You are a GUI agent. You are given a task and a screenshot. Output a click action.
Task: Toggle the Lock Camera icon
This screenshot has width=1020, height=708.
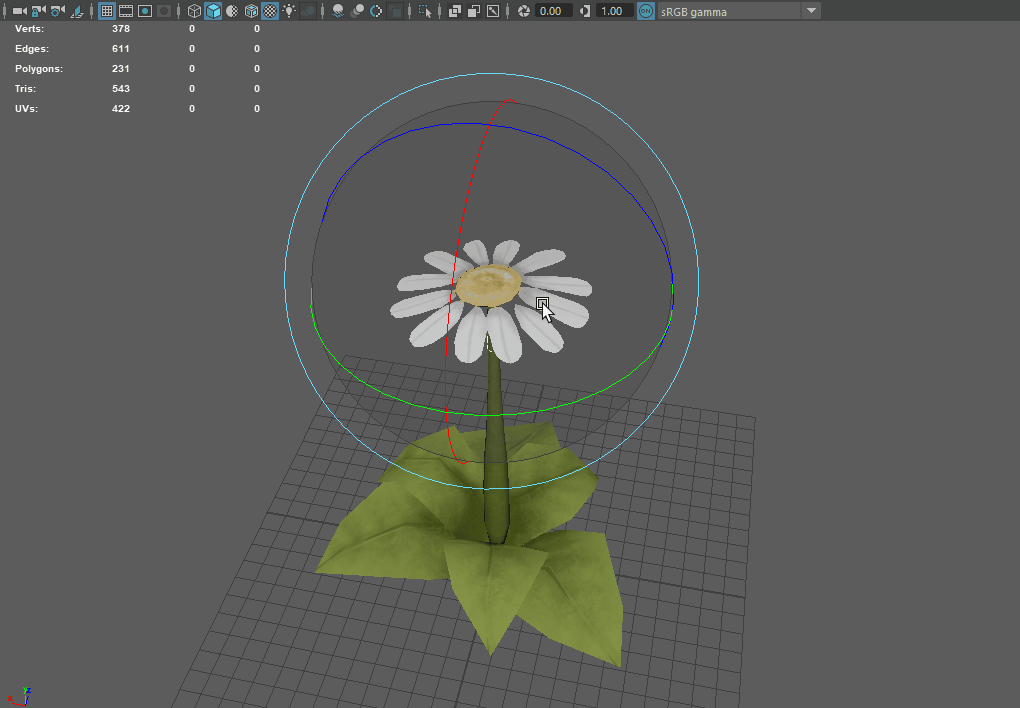coord(39,11)
